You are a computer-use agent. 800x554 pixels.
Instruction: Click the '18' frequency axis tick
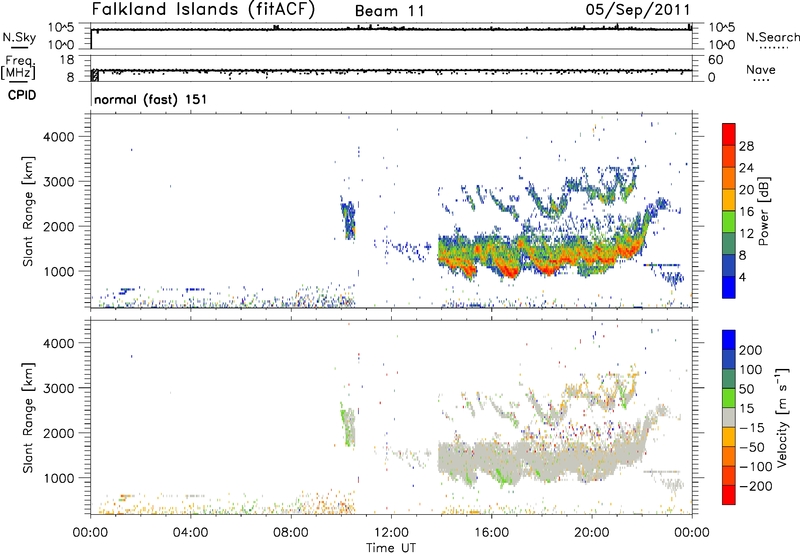click(67, 60)
